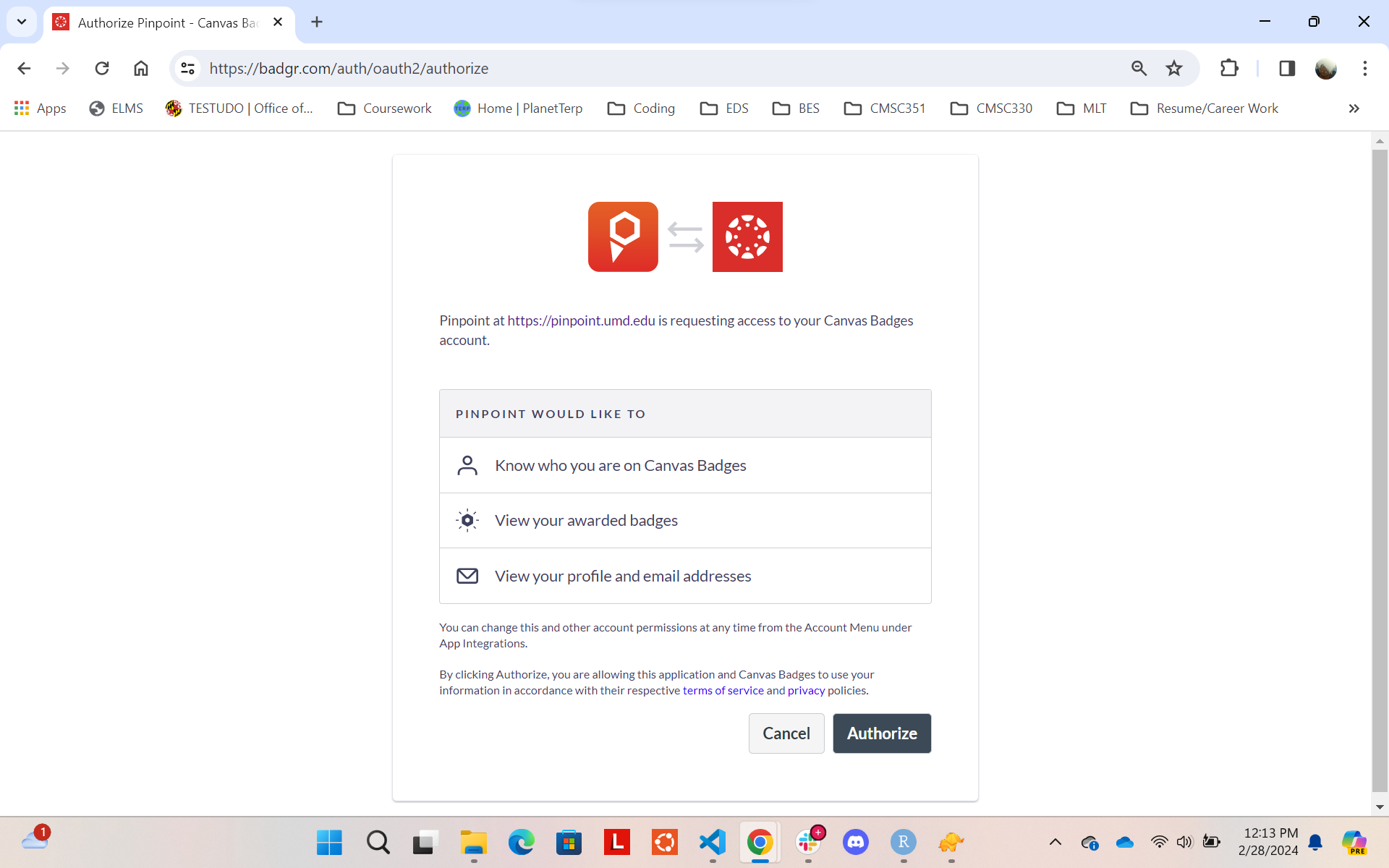Click the Pinpoint application icon

[623, 236]
